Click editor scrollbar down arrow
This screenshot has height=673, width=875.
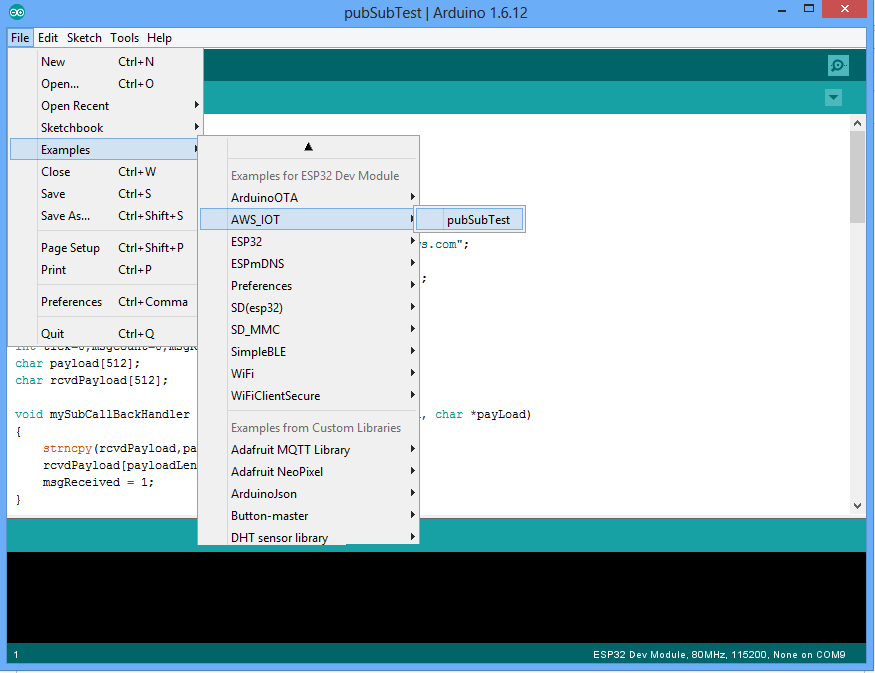pyautogui.click(x=857, y=506)
